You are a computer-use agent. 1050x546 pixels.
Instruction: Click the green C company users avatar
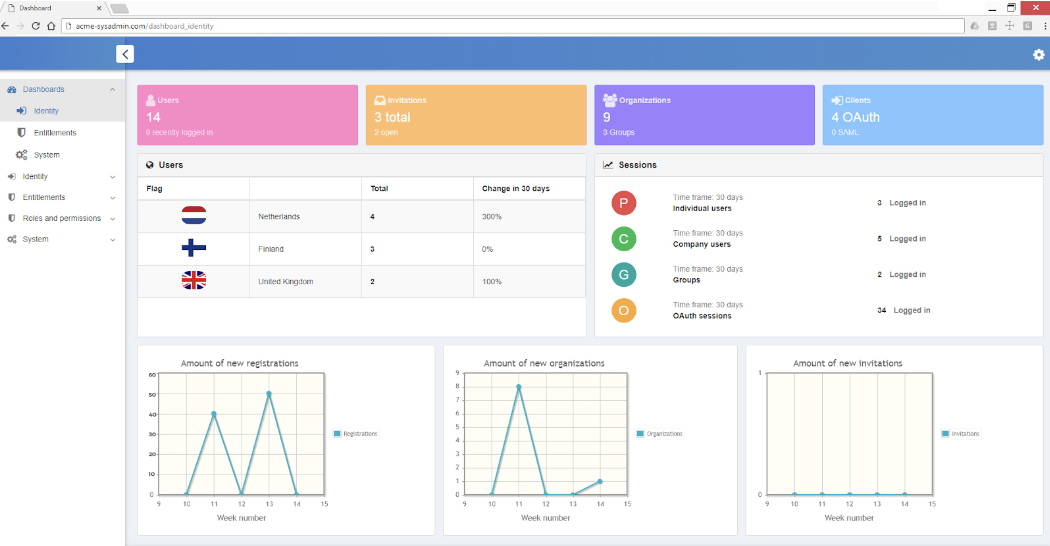pos(624,239)
